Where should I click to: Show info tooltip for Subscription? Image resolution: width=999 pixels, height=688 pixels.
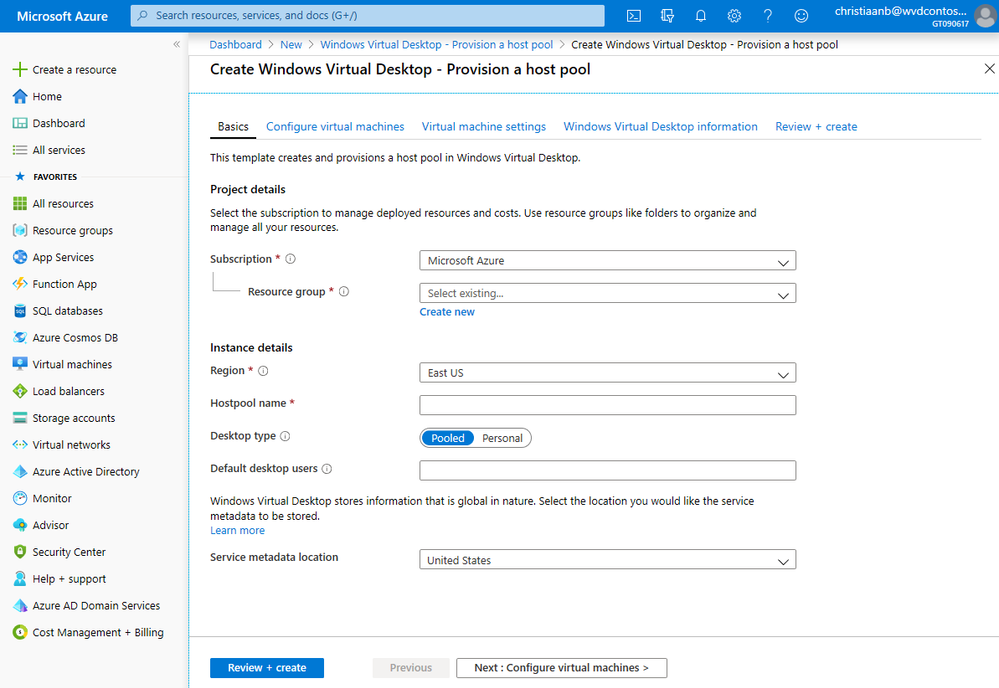[291, 259]
